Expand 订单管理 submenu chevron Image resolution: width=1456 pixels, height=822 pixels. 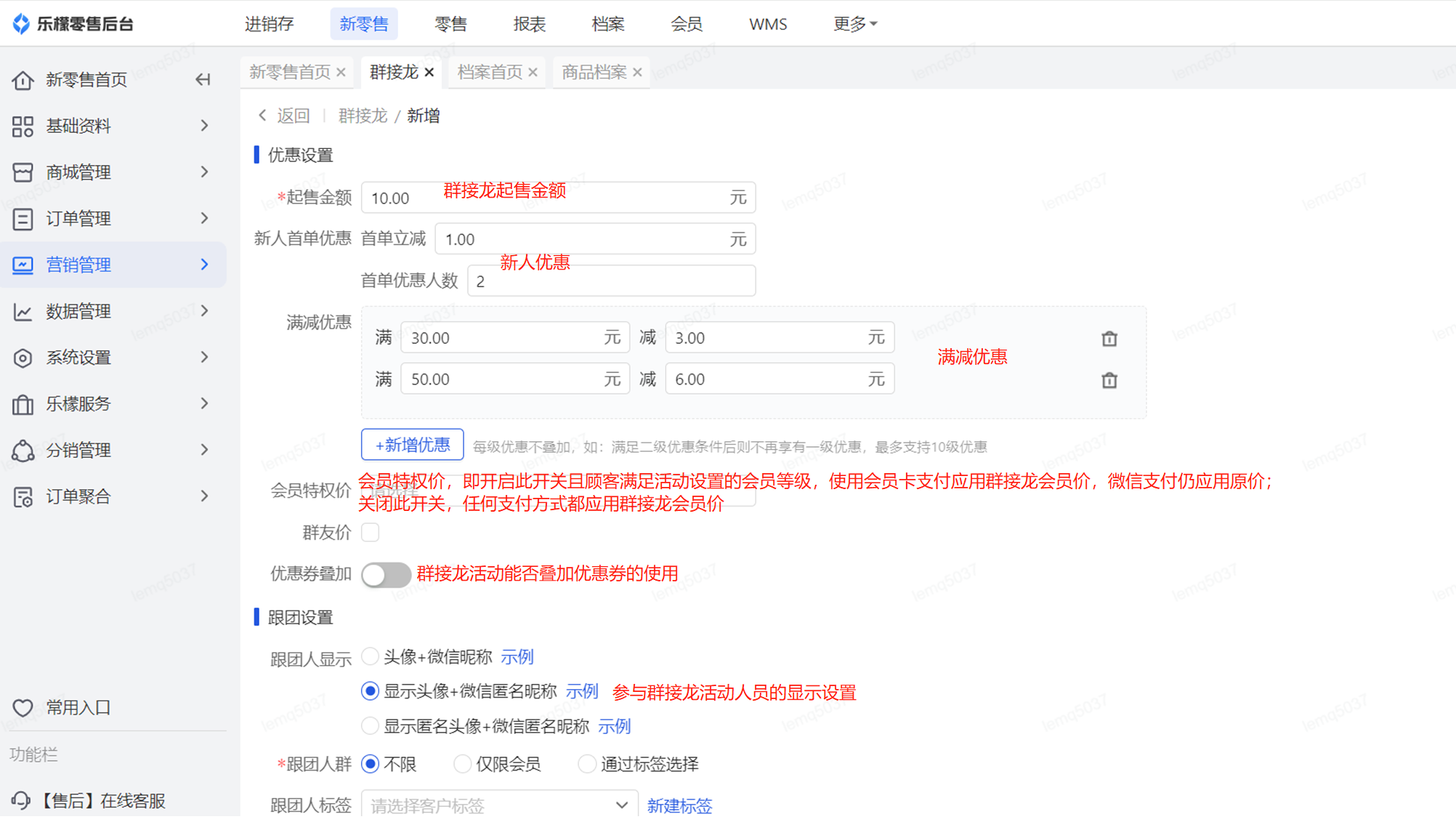204,218
